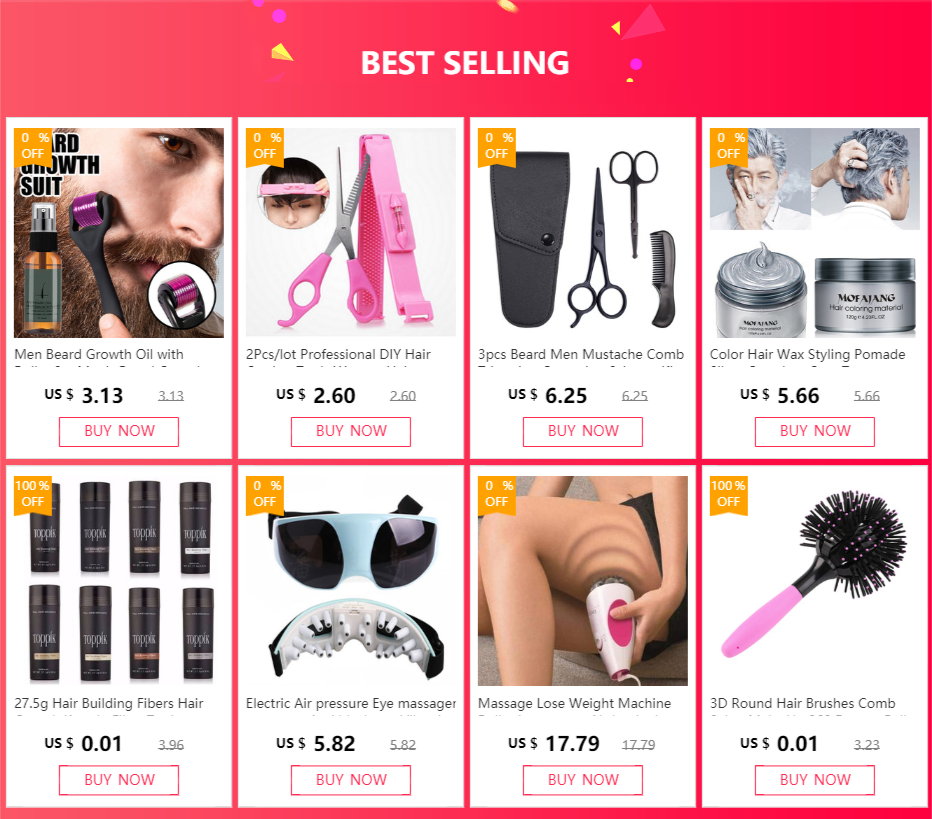Open the beard growth oil product image

119,233
